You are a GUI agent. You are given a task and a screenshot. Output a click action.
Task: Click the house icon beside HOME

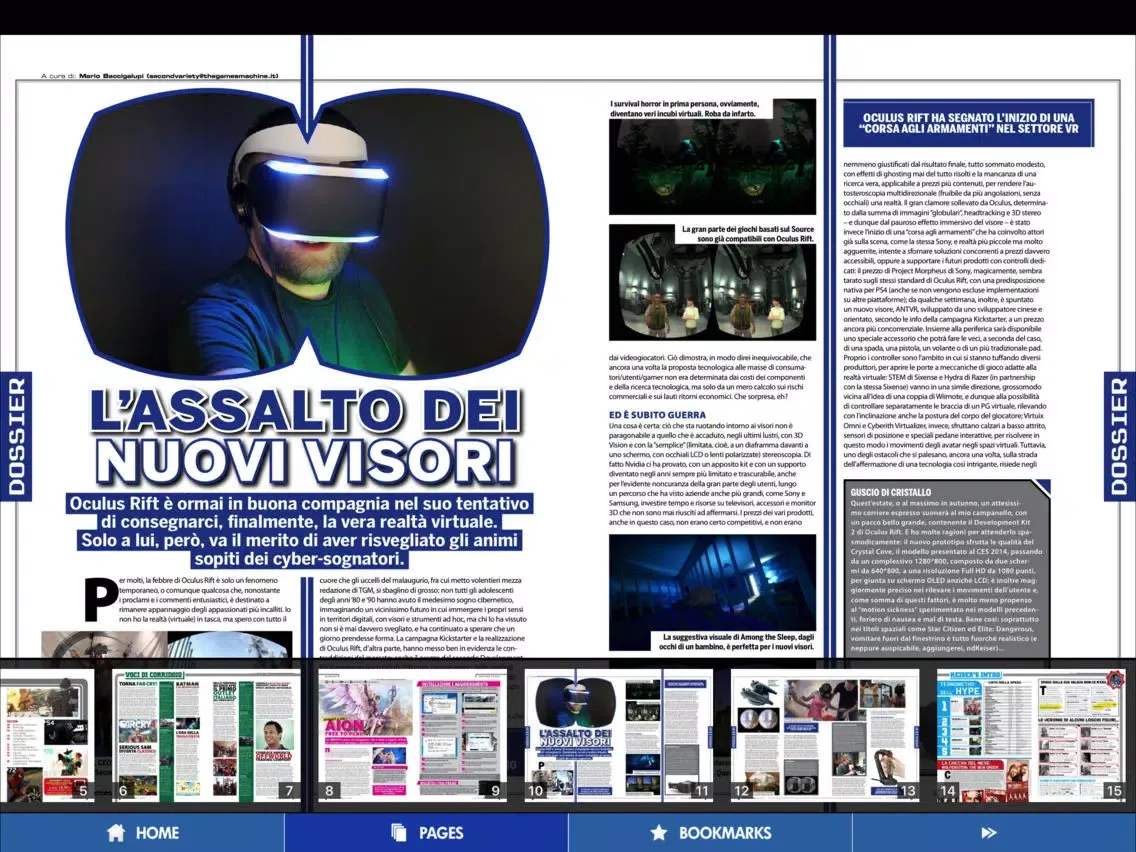pyautogui.click(x=116, y=832)
